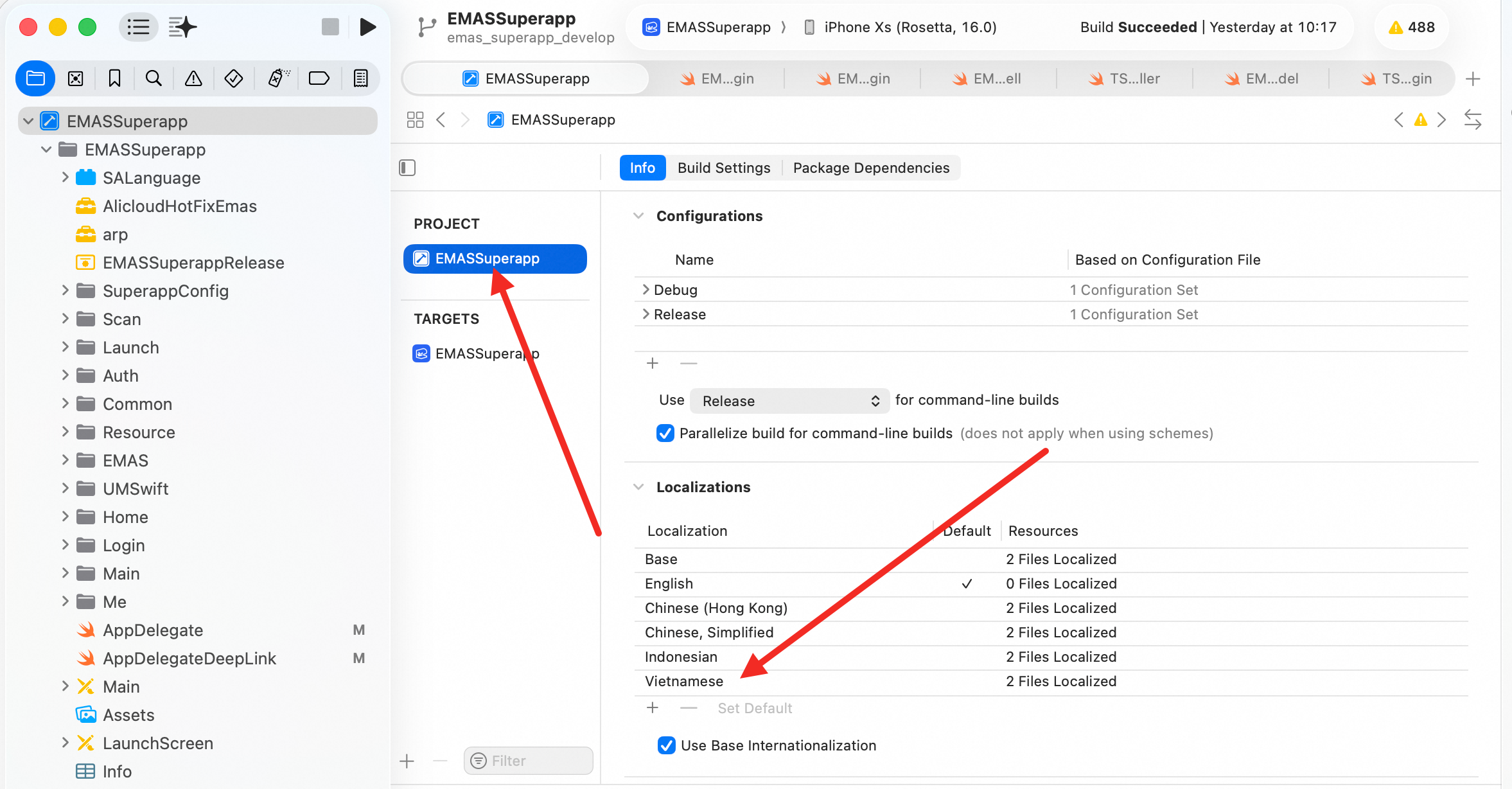Open the Report navigator
The width and height of the screenshot is (1512, 789).
361,78
